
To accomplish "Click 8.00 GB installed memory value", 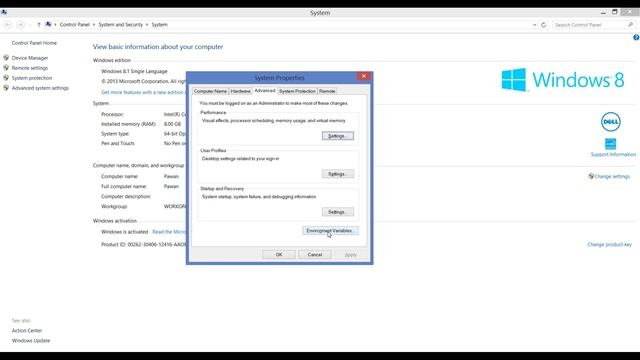I will (x=172, y=124).
